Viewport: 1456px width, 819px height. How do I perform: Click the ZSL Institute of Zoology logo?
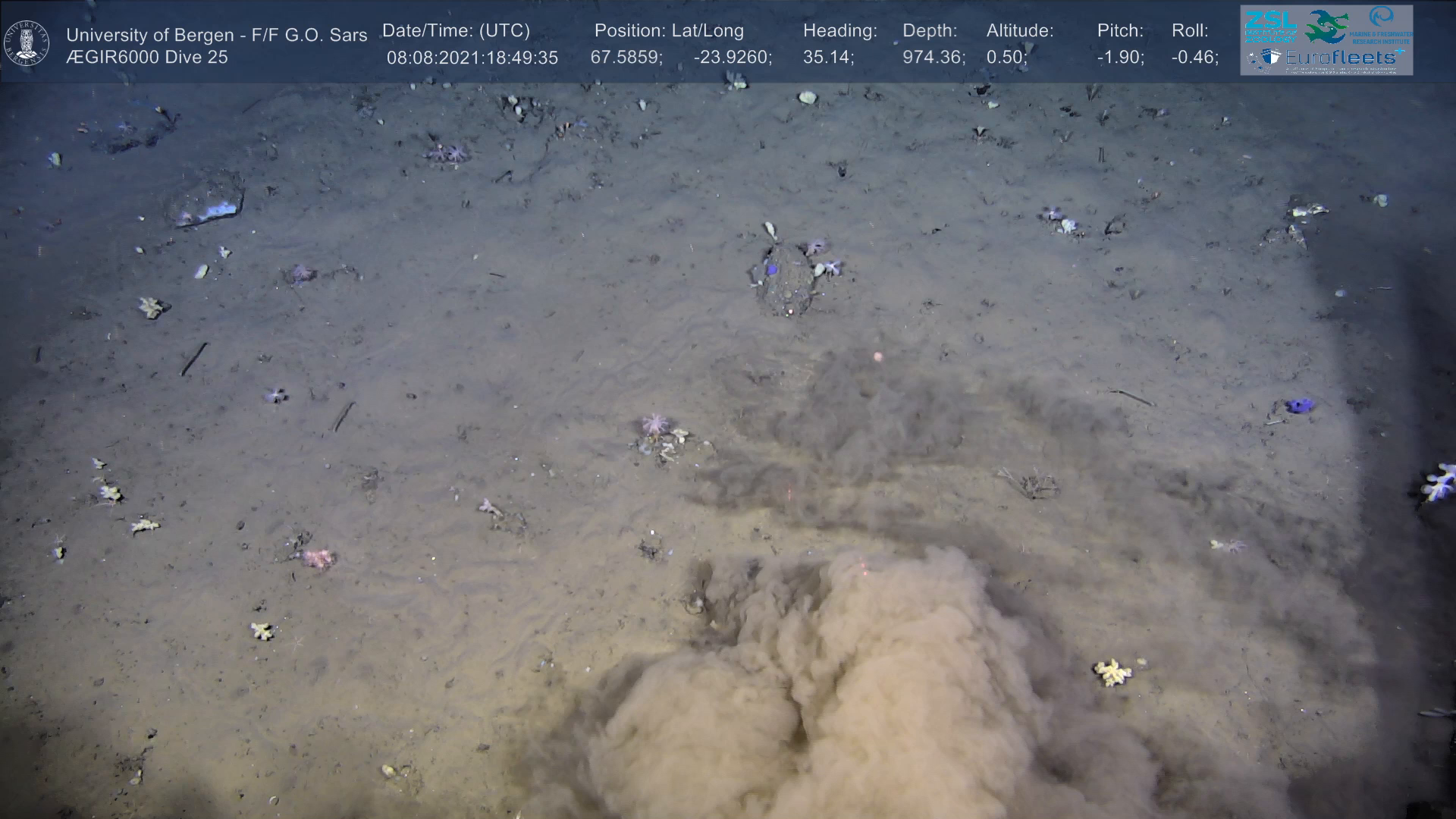click(1270, 26)
